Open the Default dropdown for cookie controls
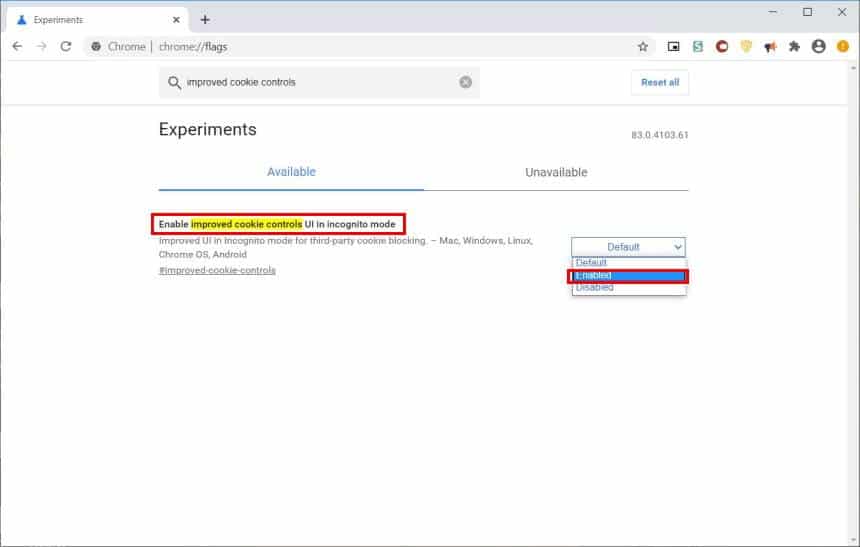This screenshot has height=547, width=860. coord(629,247)
